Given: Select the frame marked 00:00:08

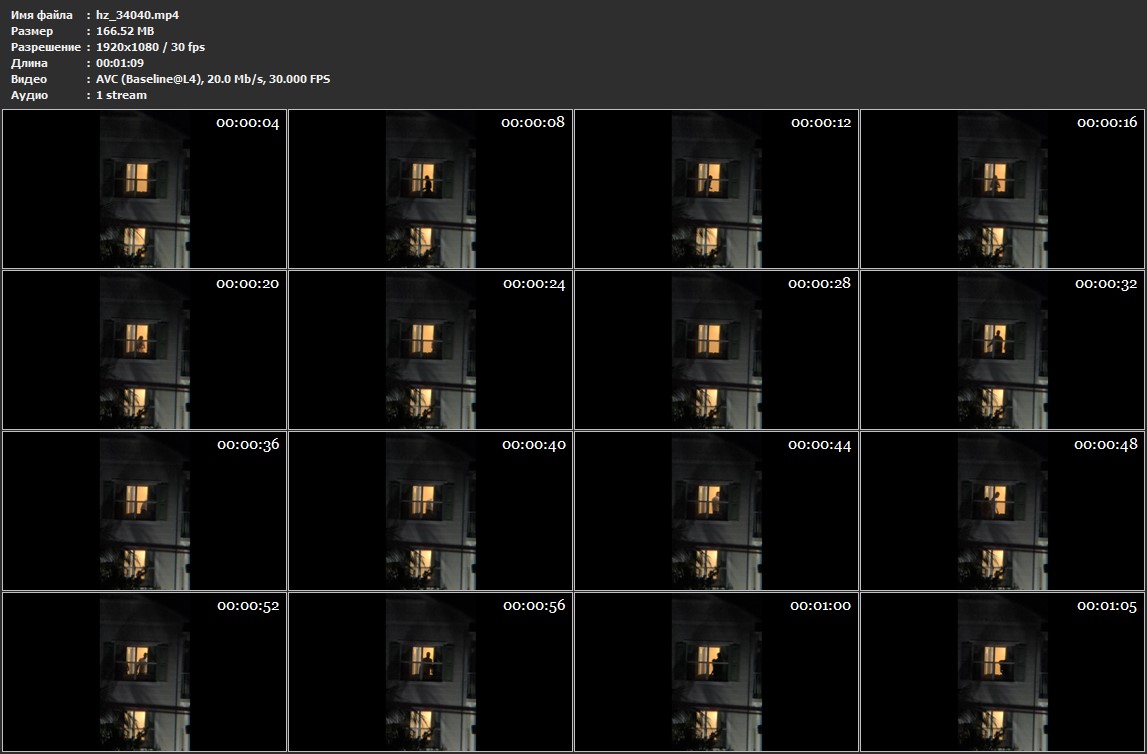Looking at the screenshot, I should (430, 189).
